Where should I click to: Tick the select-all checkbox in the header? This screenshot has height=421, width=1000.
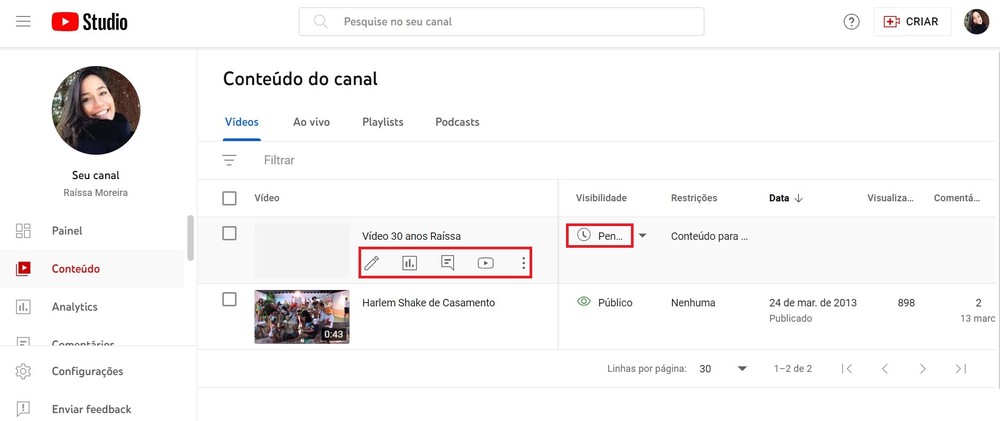(x=230, y=198)
